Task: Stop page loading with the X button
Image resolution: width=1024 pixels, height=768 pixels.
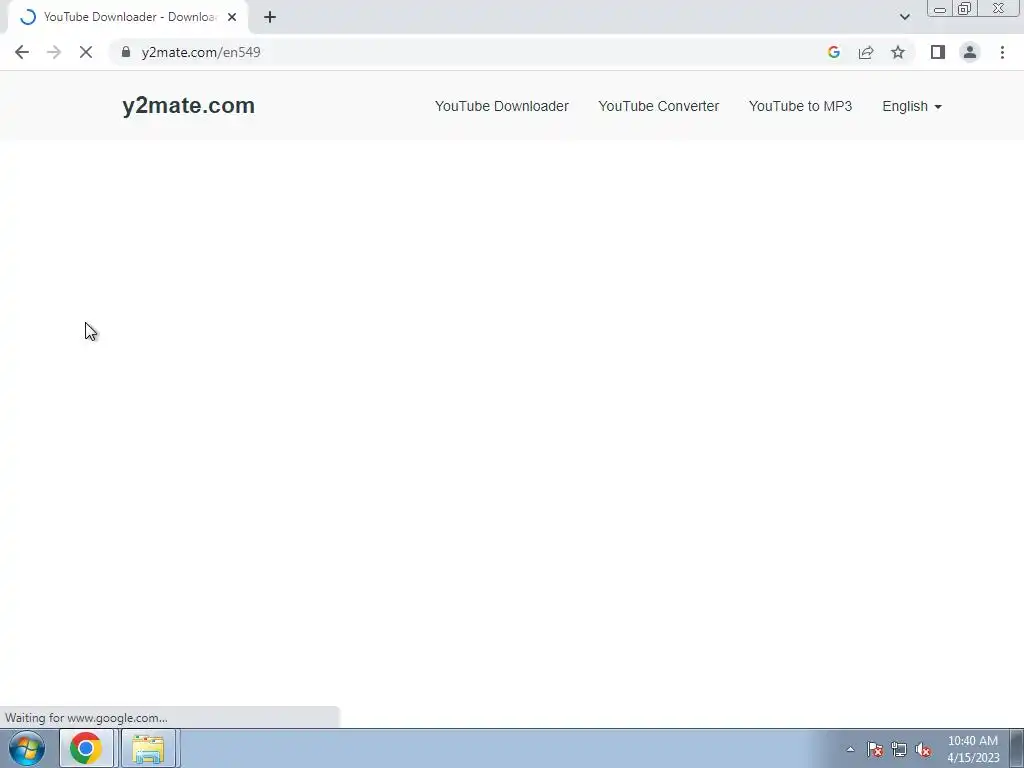Action: tap(86, 52)
